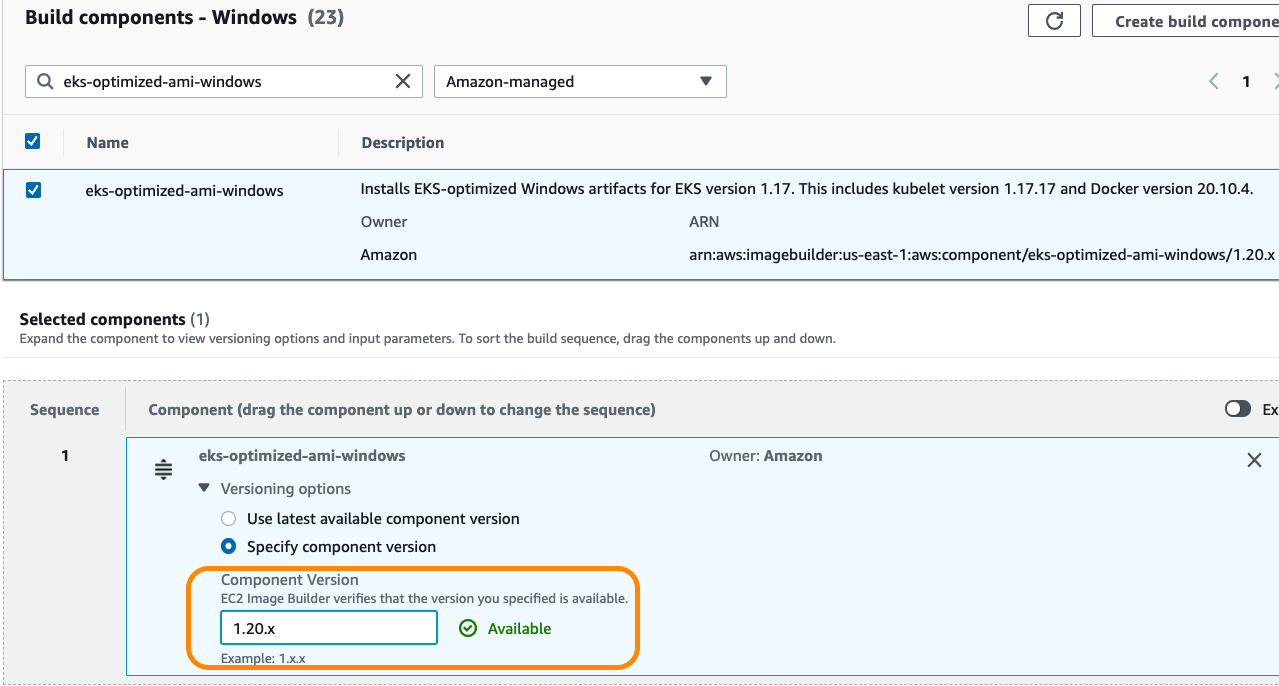Viewport: 1279px width, 686px height.
Task: Clear the search field text
Action: point(403,81)
